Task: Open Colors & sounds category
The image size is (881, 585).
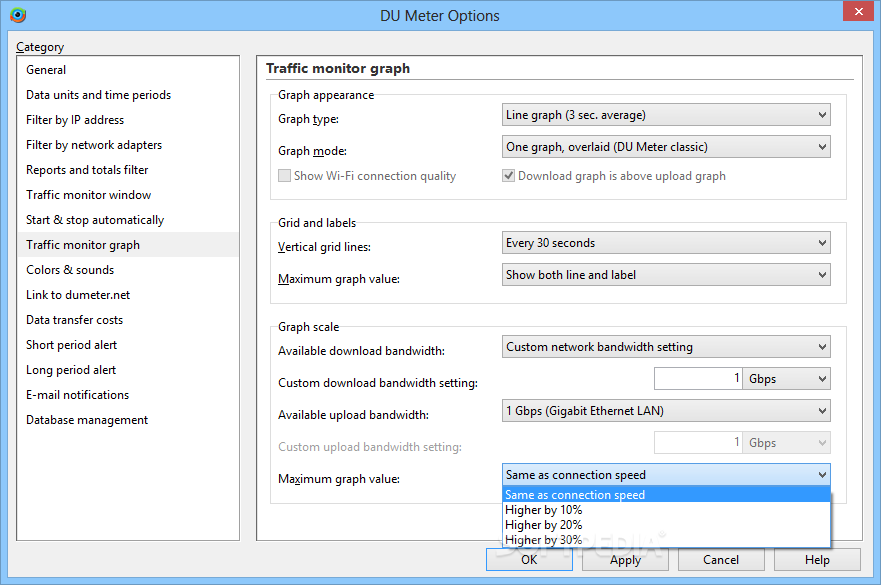Action: (128, 270)
